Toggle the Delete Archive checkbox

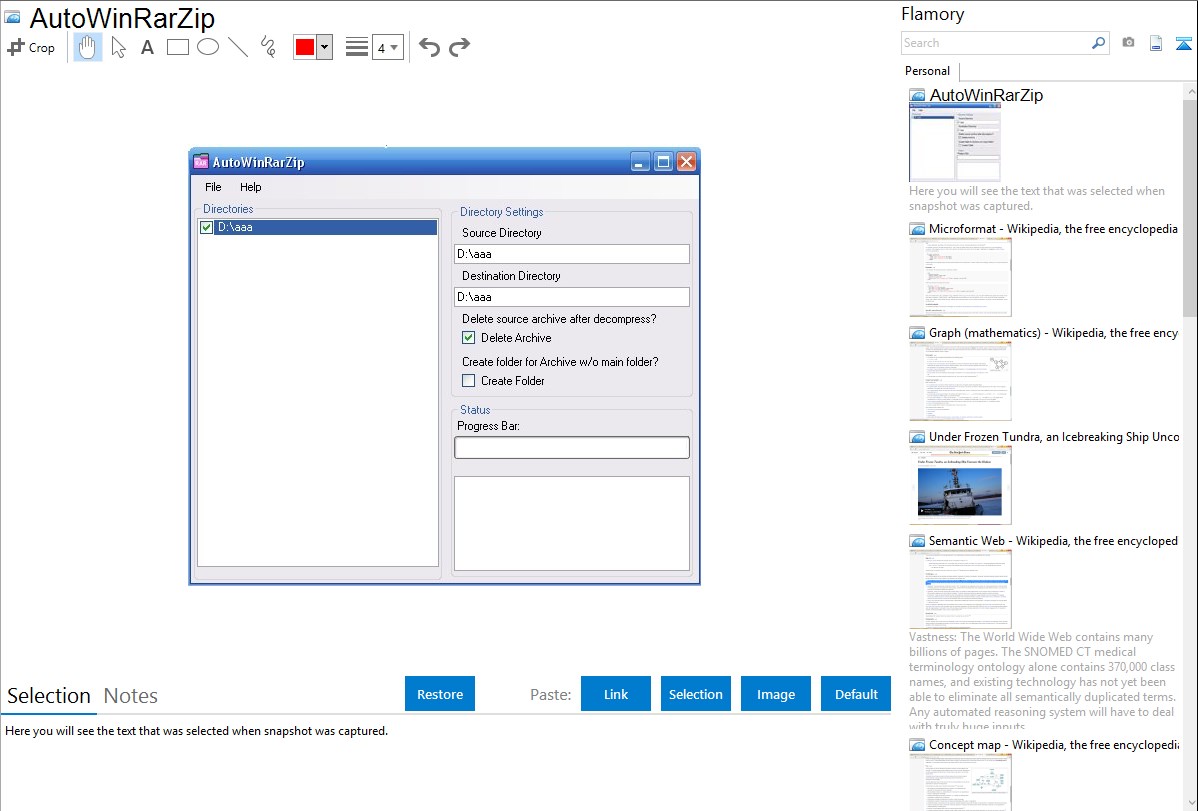468,338
